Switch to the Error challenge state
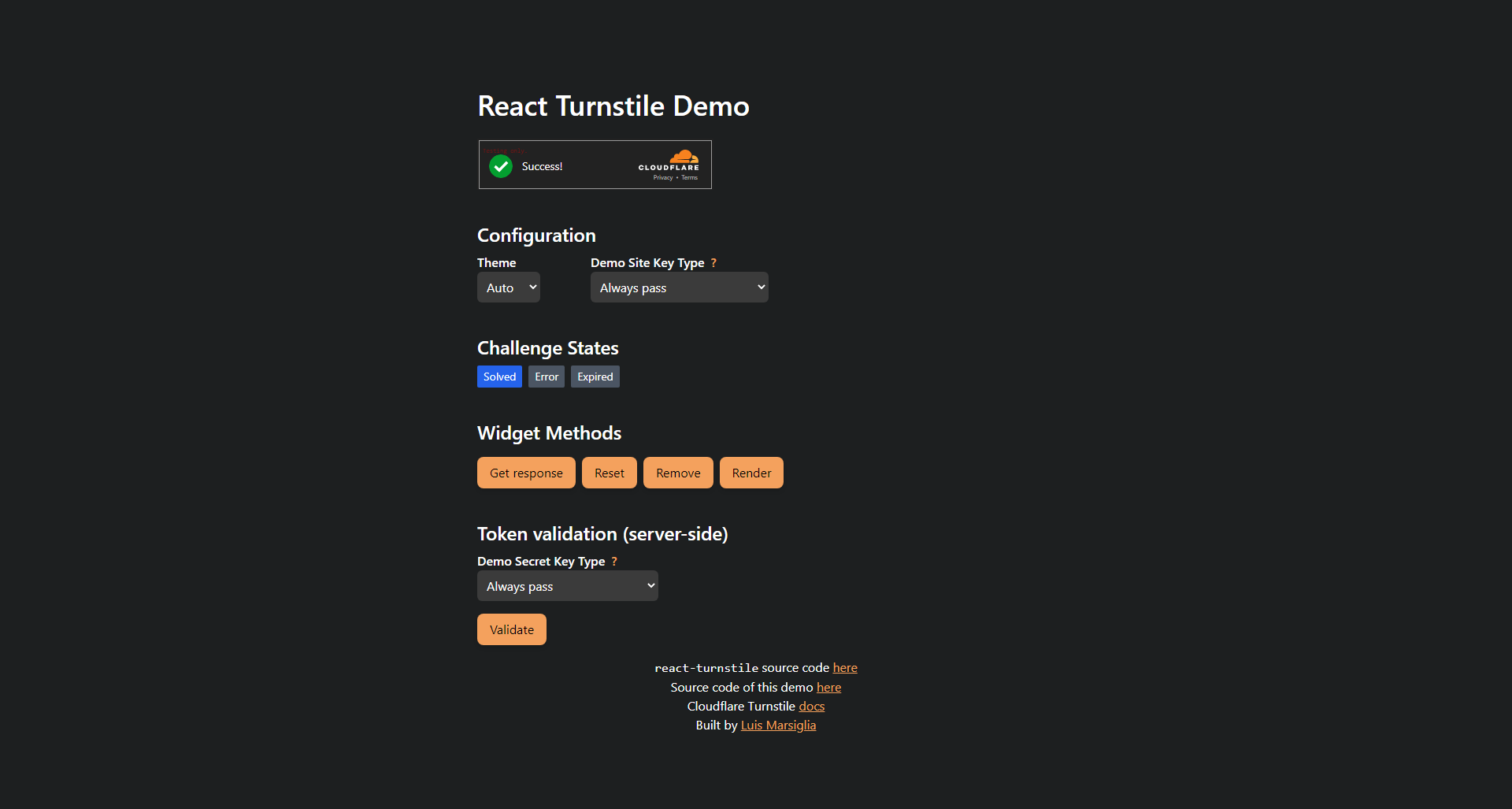Viewport: 1512px width, 809px height. coord(546,376)
